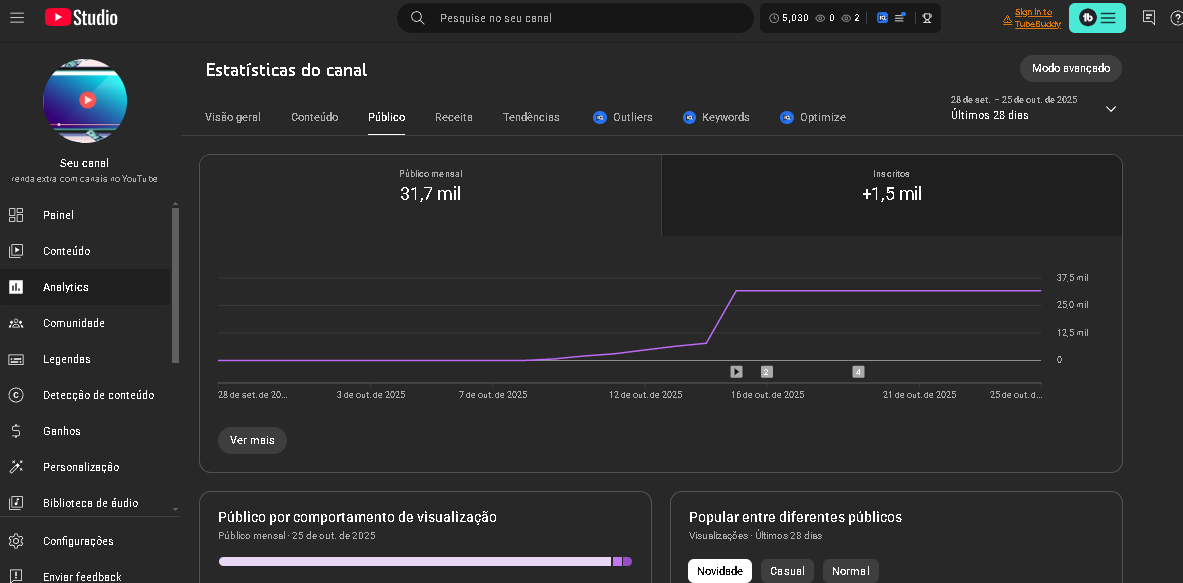This screenshot has width=1183, height=583.
Task: Open Ganhos in the sidebar
Action: point(61,431)
